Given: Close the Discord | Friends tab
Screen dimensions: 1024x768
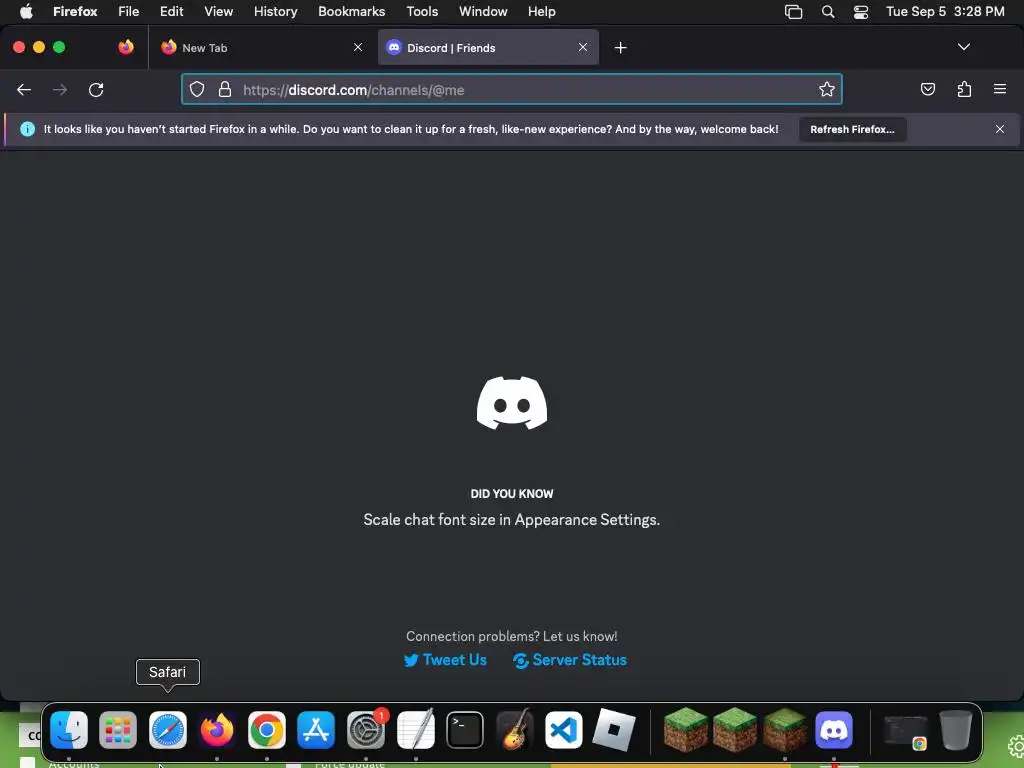Looking at the screenshot, I should (583, 47).
